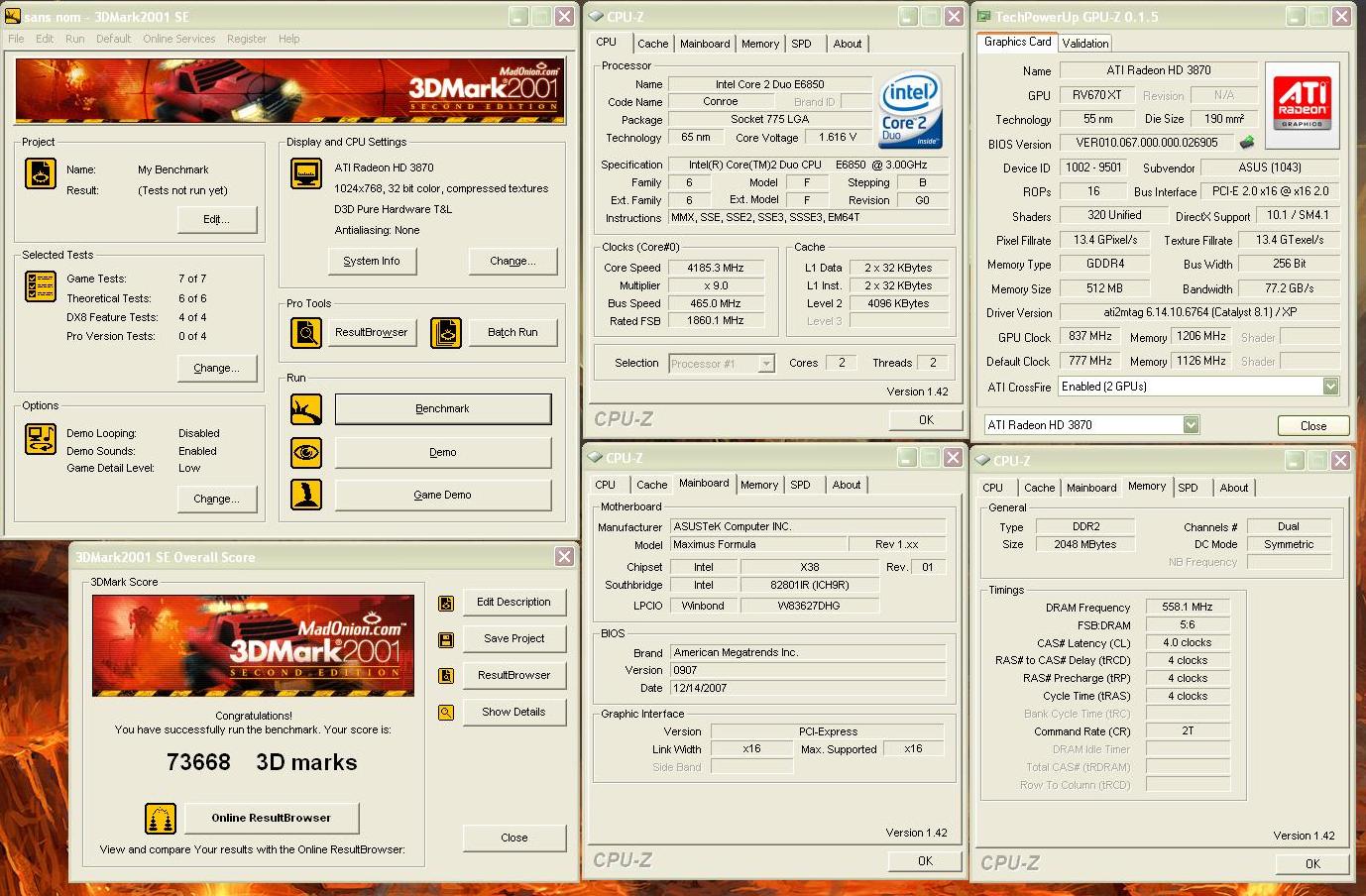Click the Batch Run button
This screenshot has width=1366, height=896.
[x=512, y=332]
